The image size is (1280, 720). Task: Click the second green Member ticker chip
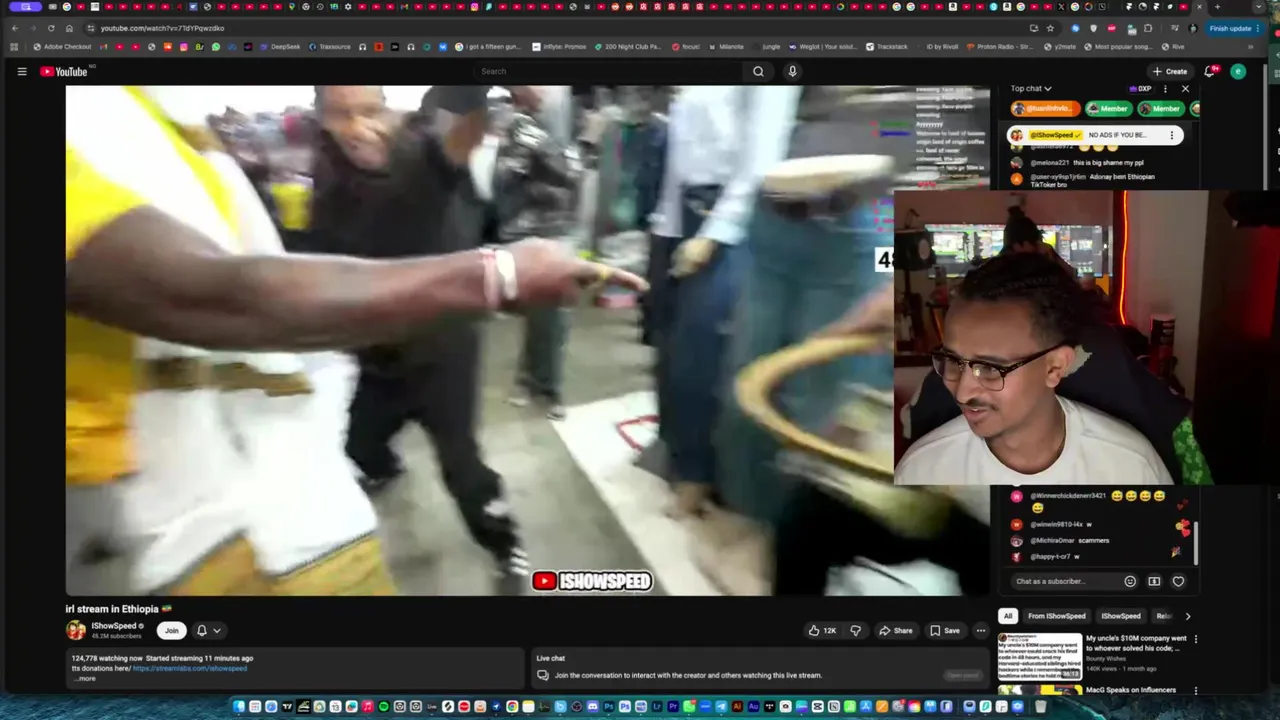point(1160,108)
